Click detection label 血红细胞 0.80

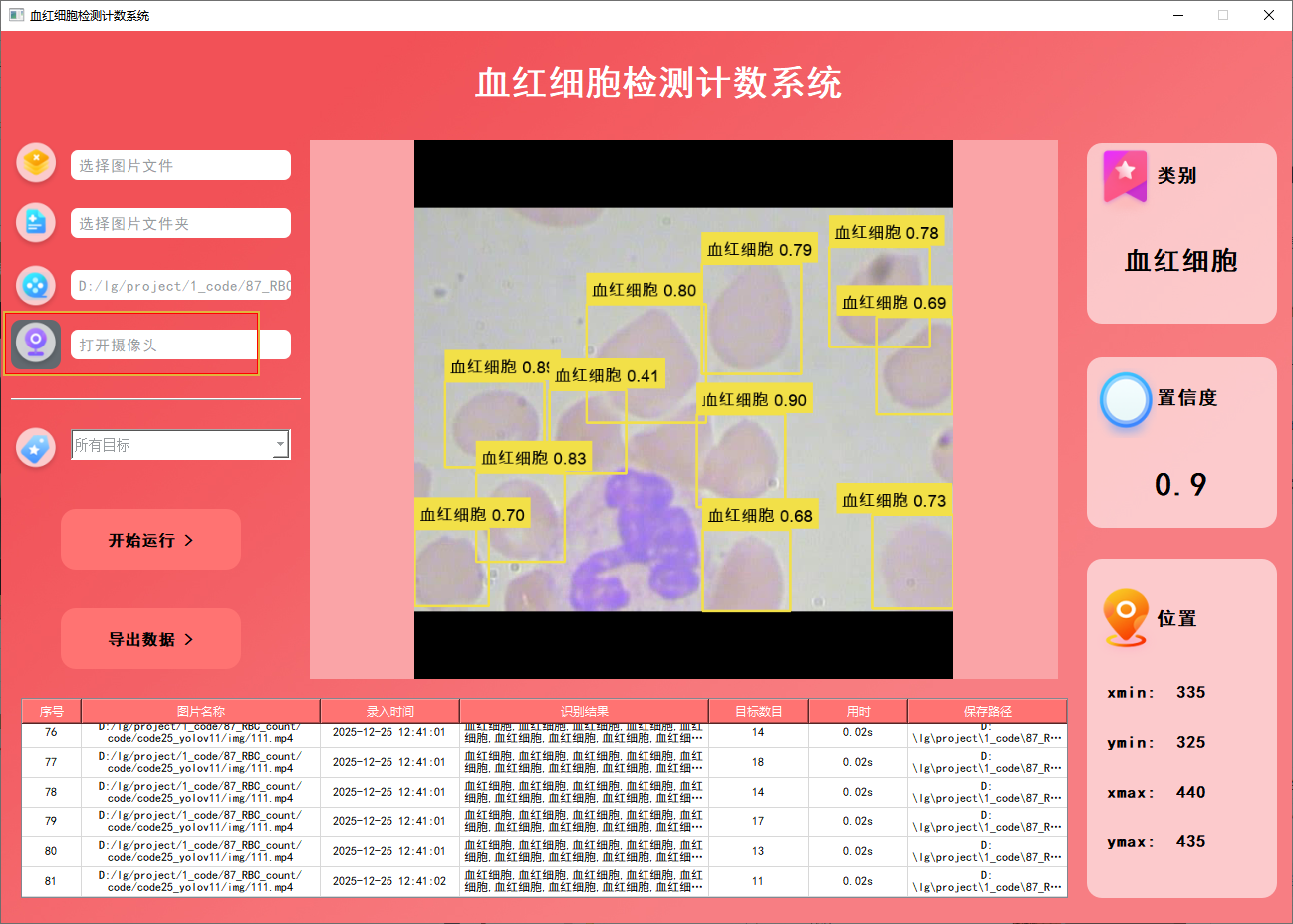click(645, 290)
